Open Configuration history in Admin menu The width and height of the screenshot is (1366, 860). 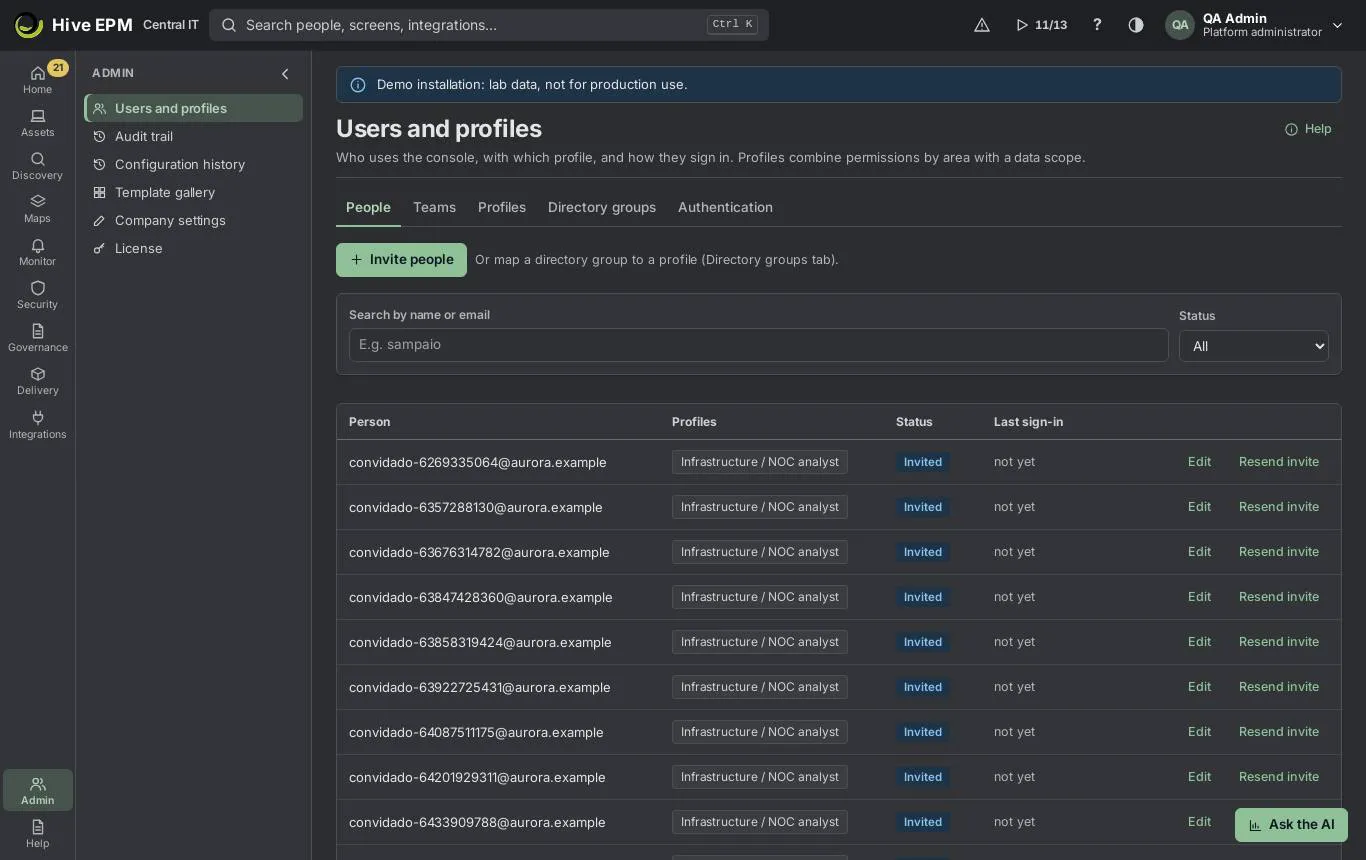click(193, 164)
